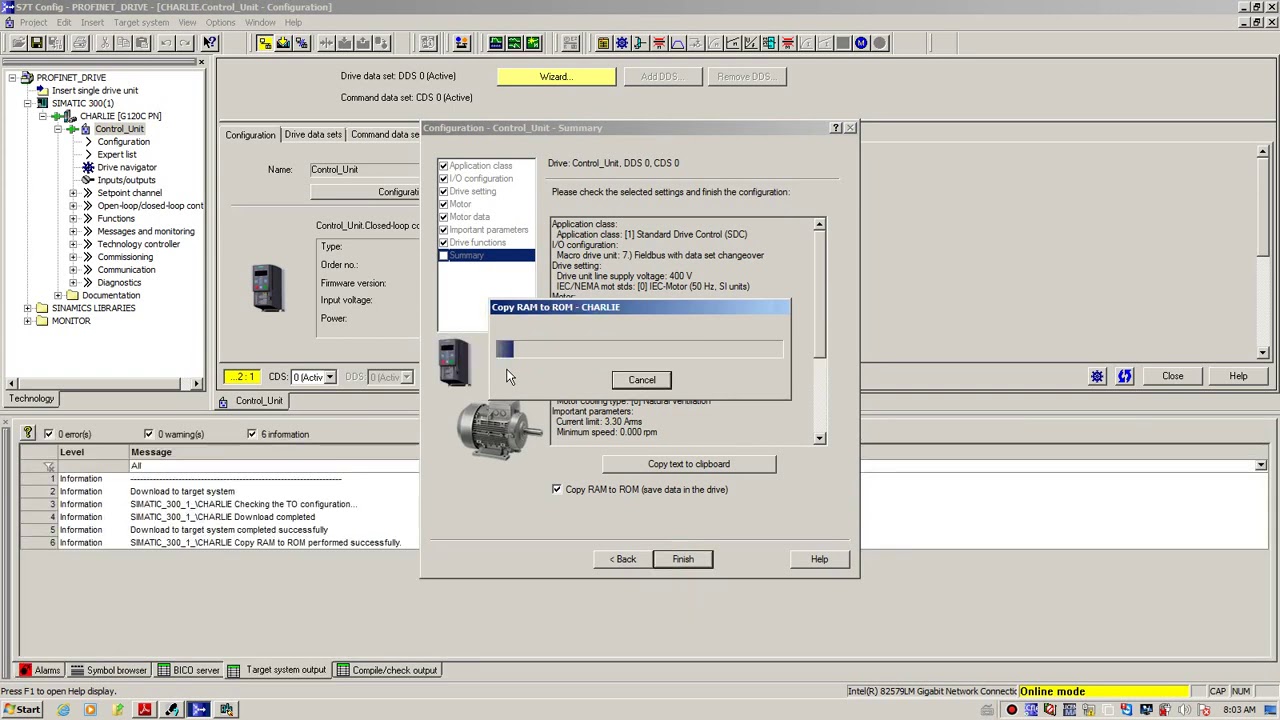
Task: Click the Open project folder icon
Action: pyautogui.click(x=18, y=43)
